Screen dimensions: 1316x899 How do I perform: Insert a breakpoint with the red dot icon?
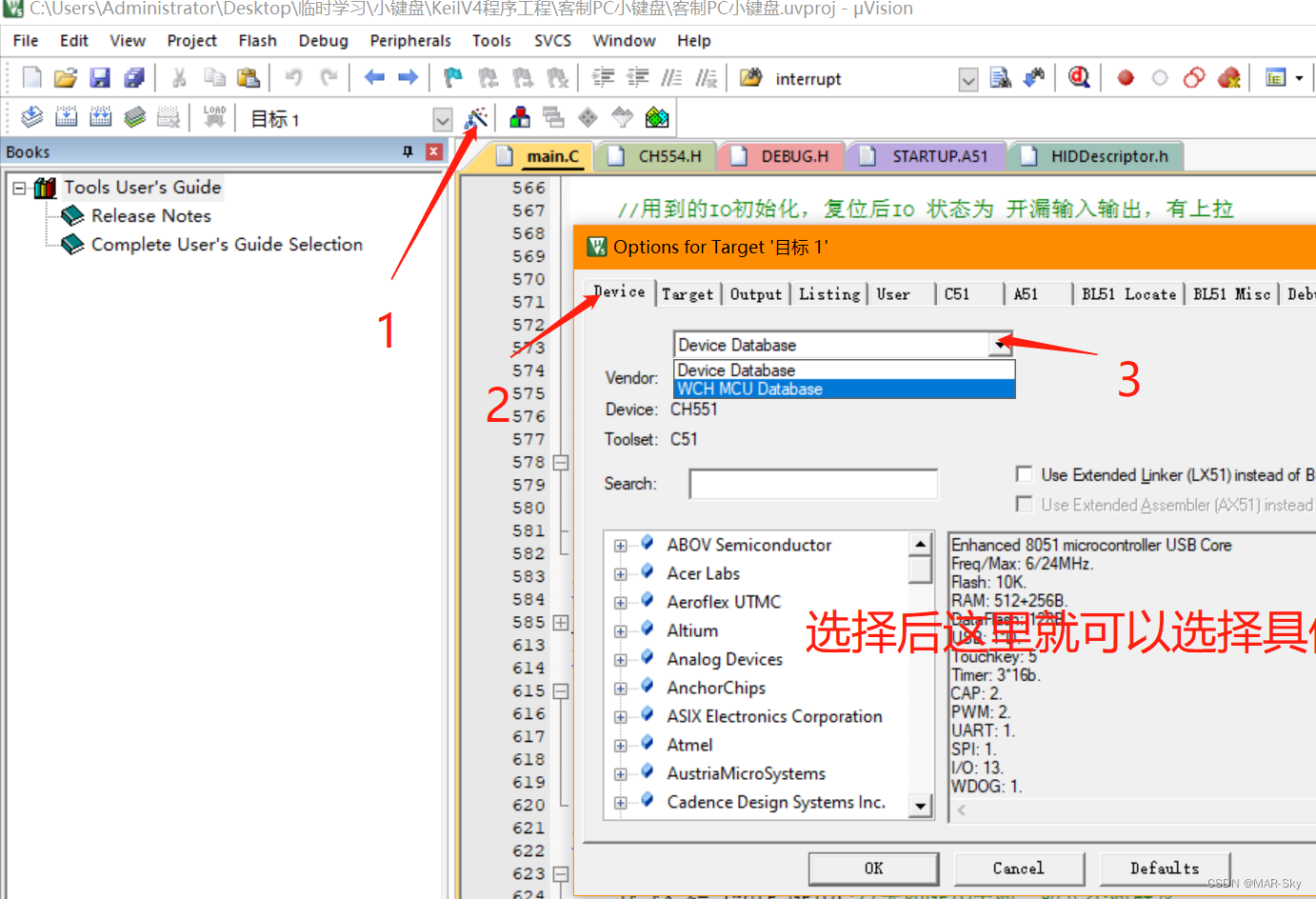pos(1126,78)
